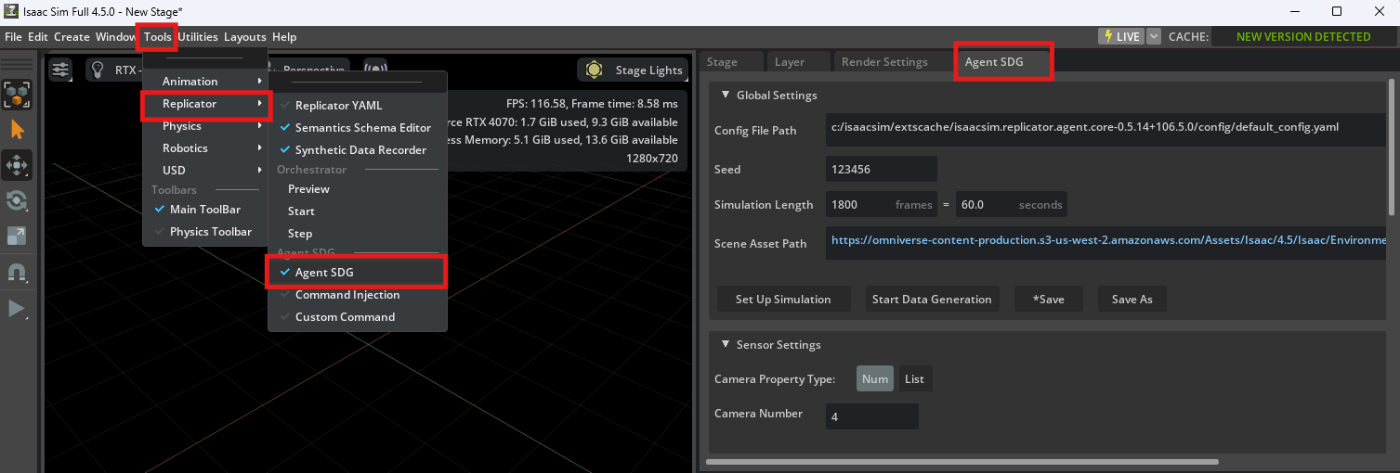Open the Stage Lights sun icon
The width and height of the screenshot is (1400, 473).
[595, 70]
